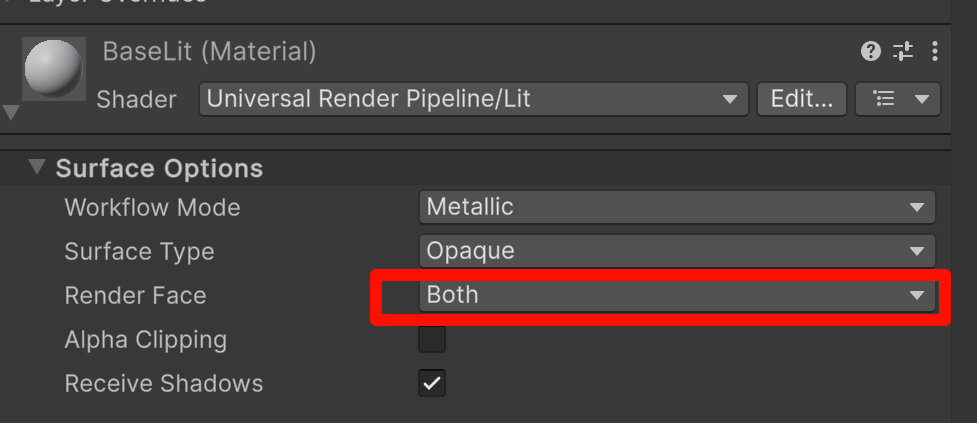Select the Surface Type property label
The image size is (977, 423).
(139, 252)
